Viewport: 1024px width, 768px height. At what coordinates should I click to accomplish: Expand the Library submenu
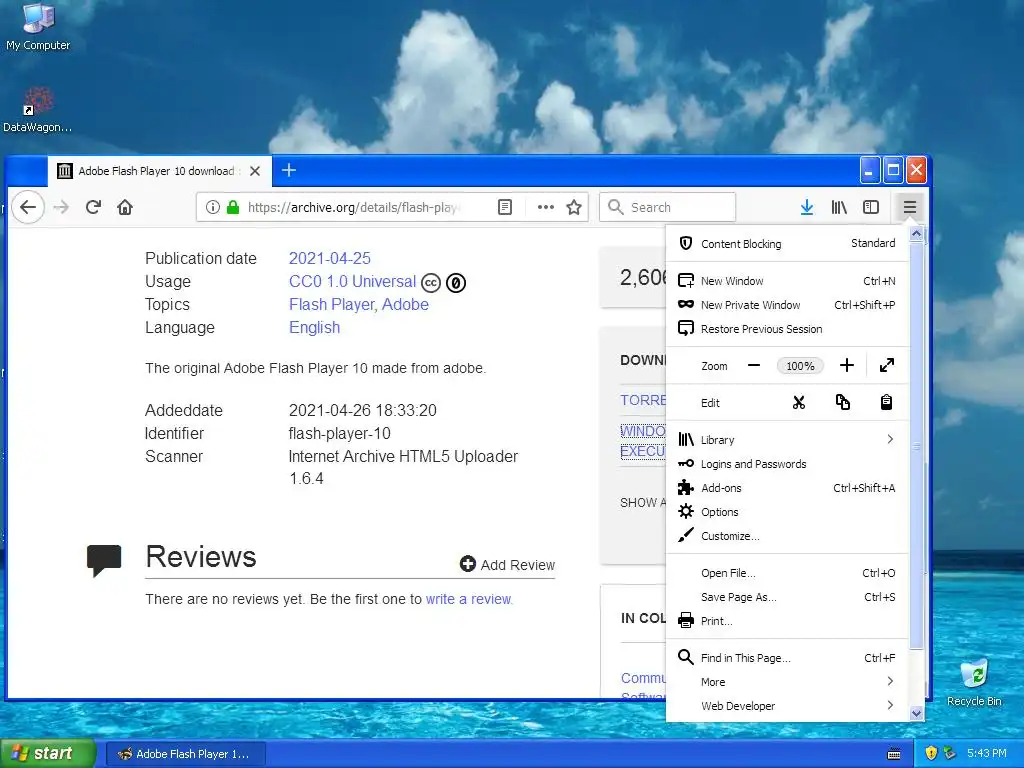click(x=787, y=440)
